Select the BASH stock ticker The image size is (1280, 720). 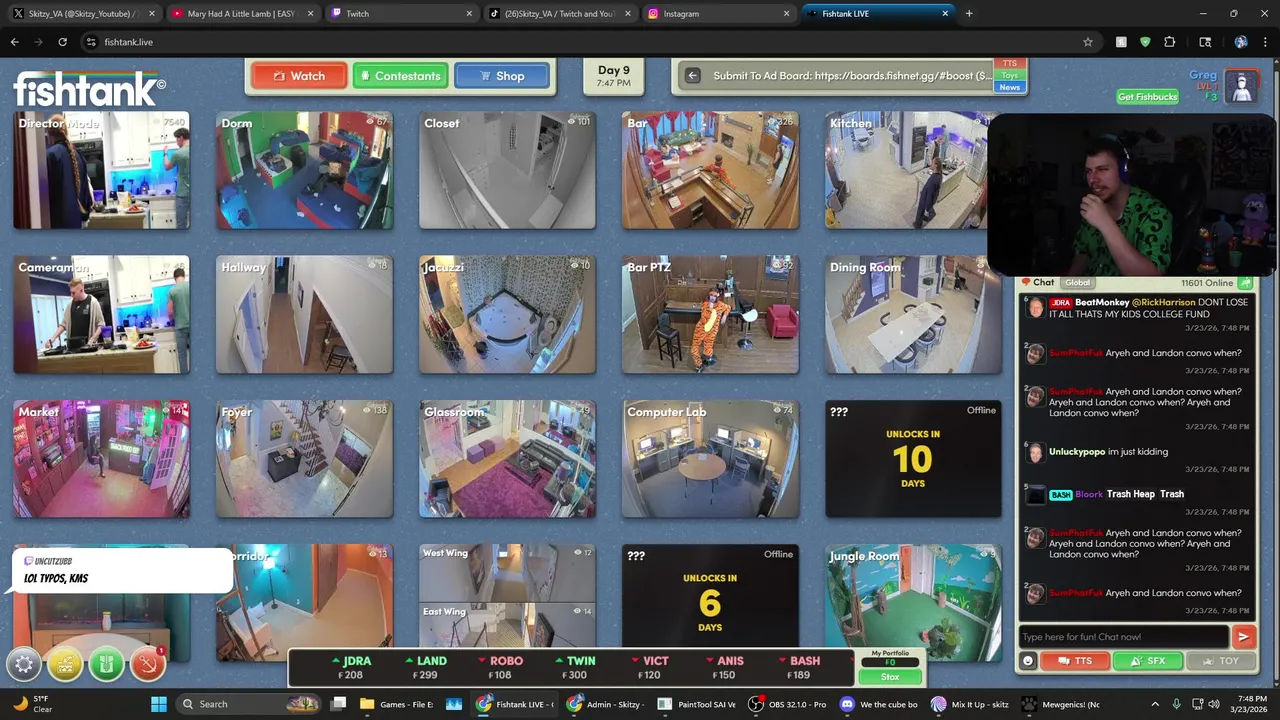(799, 668)
